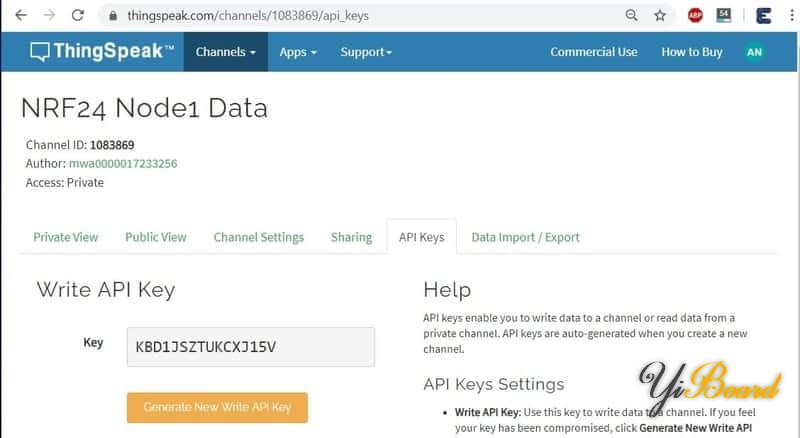Expand the Support dropdown menu
800x438 pixels.
[x=366, y=52]
